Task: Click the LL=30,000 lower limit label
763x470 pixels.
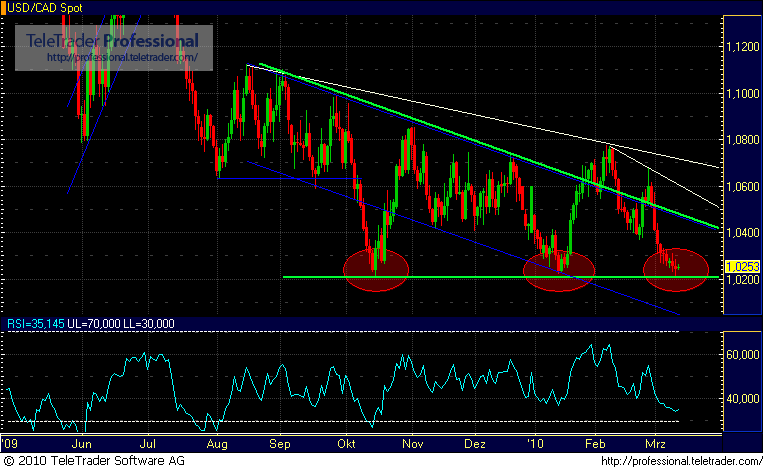Action: pos(149,324)
